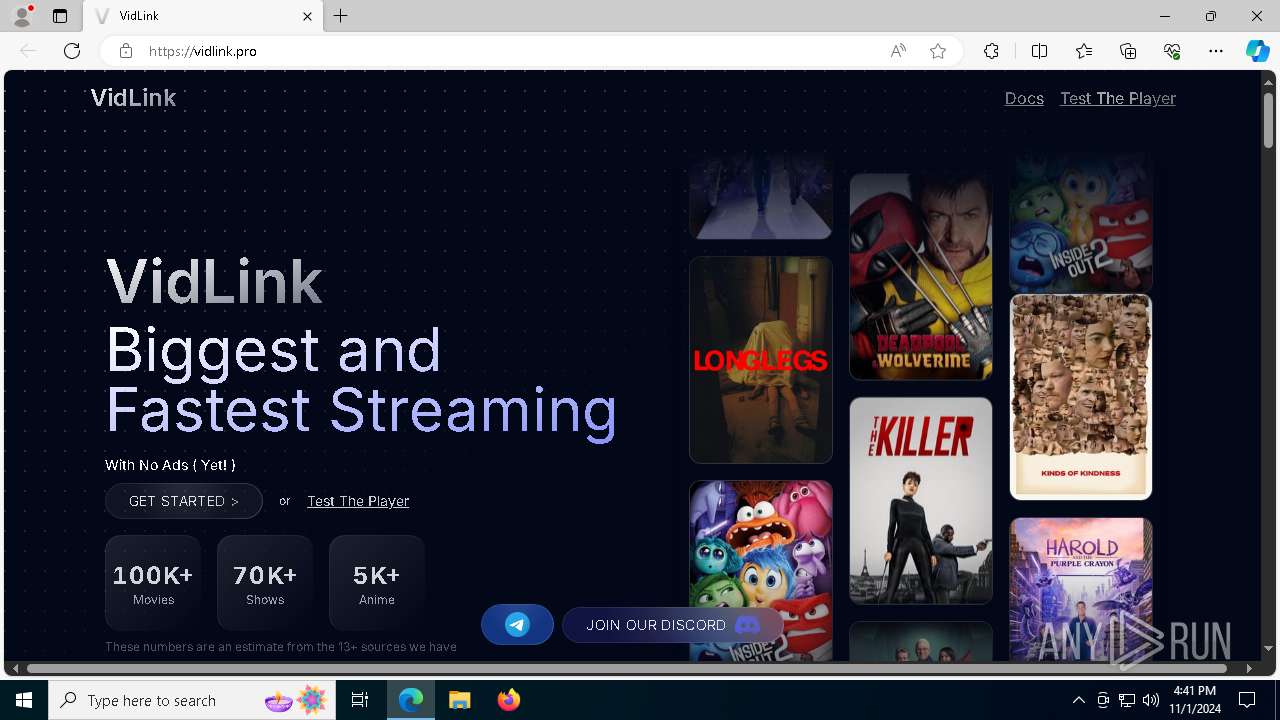Click the VidLink logo in header

click(133, 97)
